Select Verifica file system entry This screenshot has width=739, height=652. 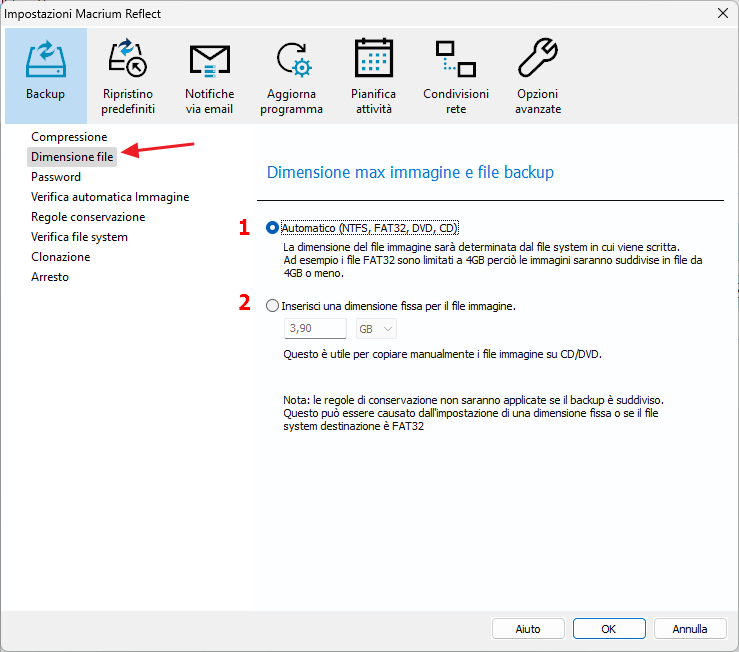pos(79,237)
